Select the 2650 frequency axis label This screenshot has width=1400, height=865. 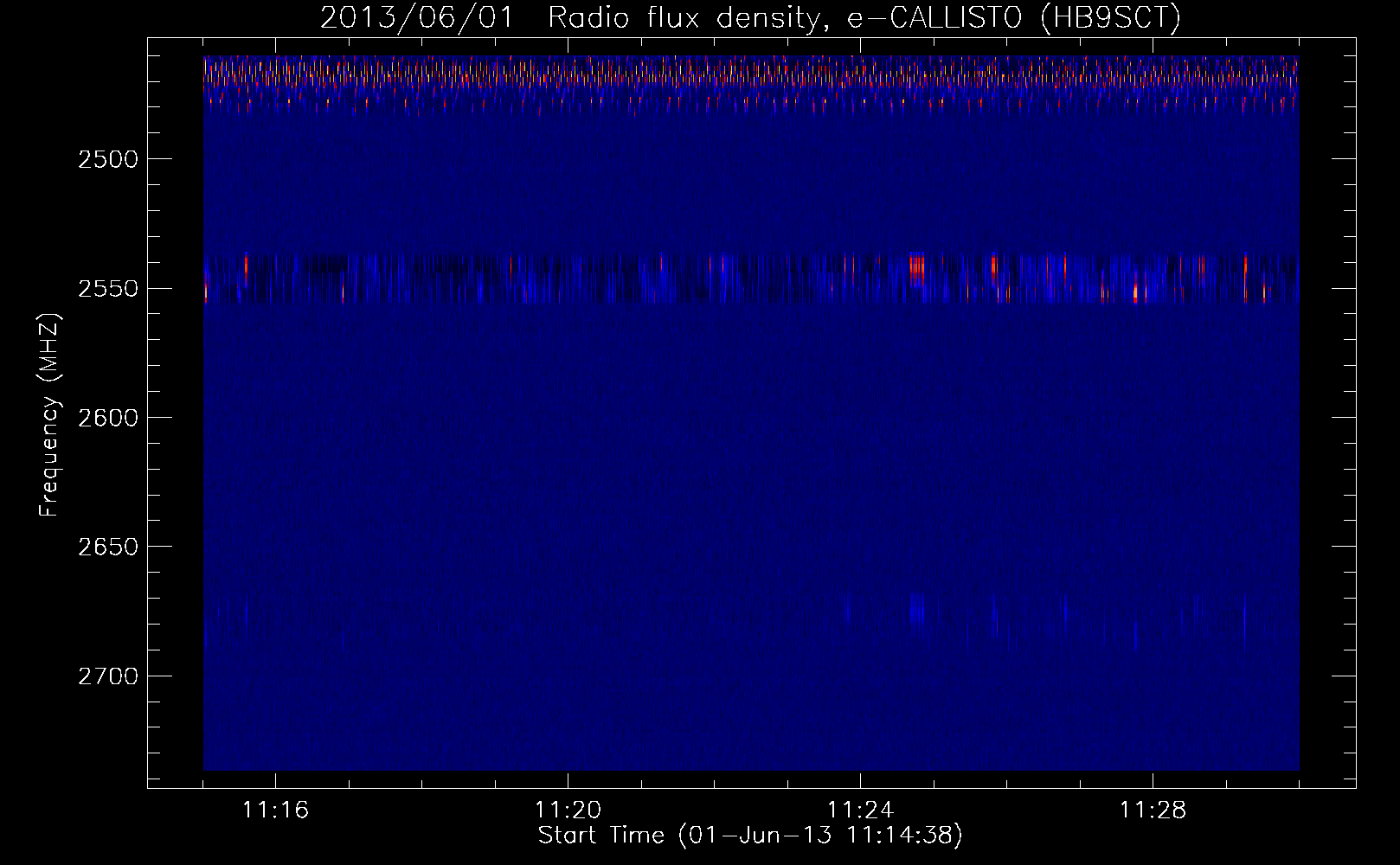pos(107,547)
